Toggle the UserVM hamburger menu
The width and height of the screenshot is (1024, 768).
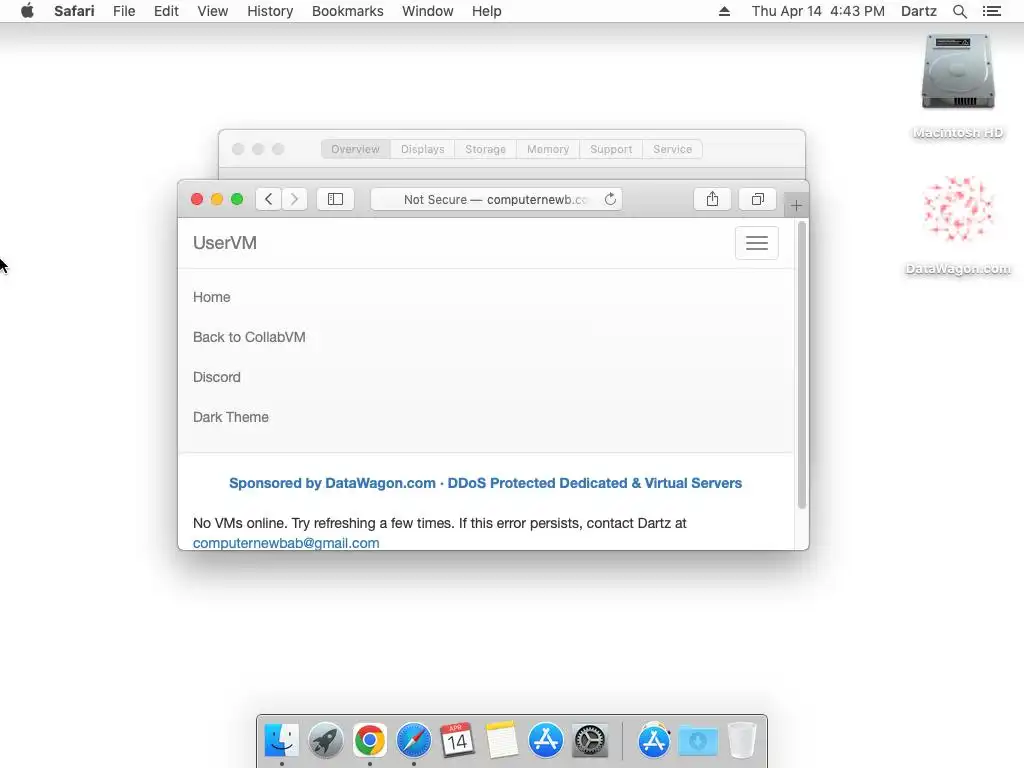point(756,243)
